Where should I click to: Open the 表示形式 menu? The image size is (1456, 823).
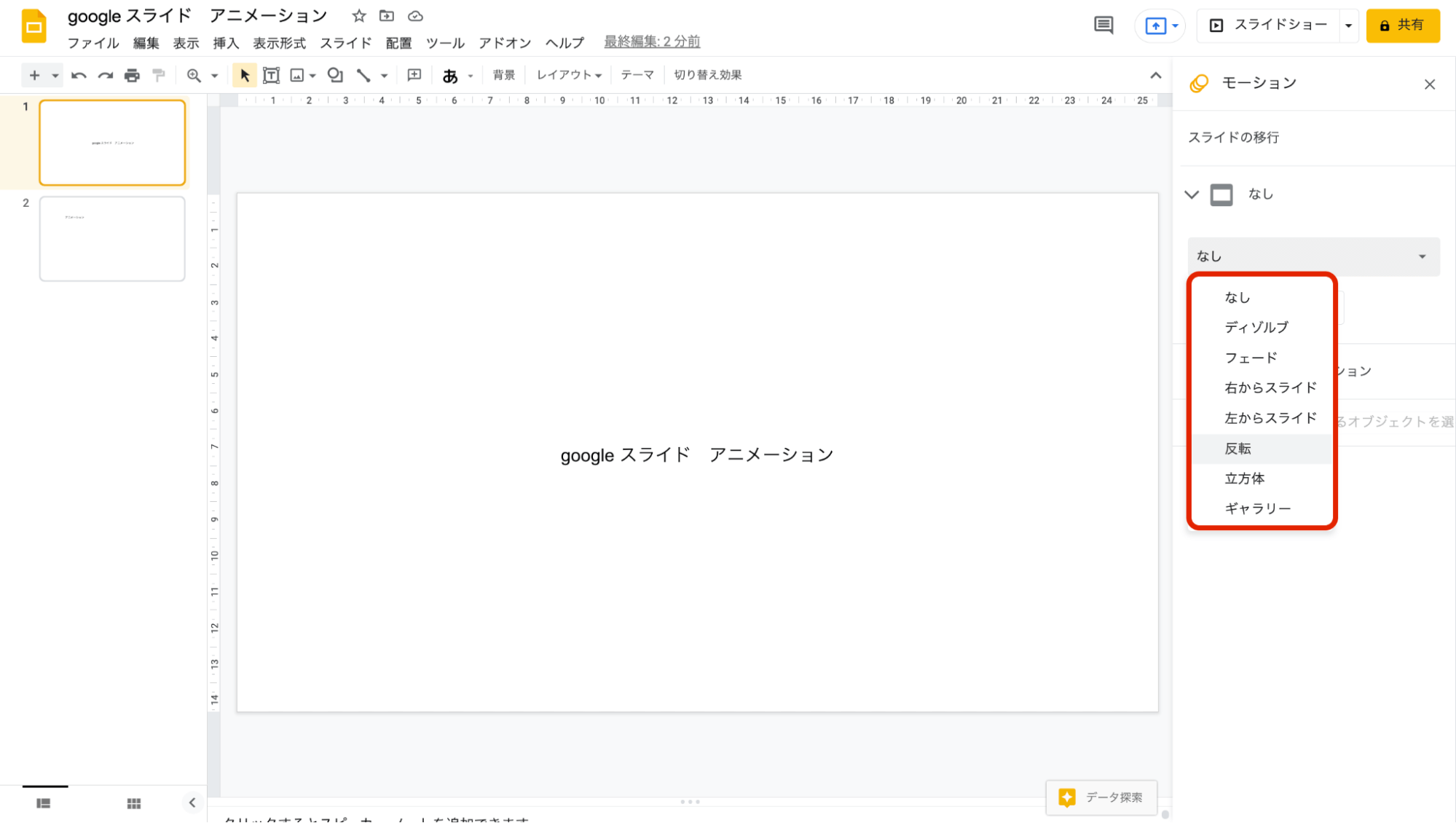280,43
